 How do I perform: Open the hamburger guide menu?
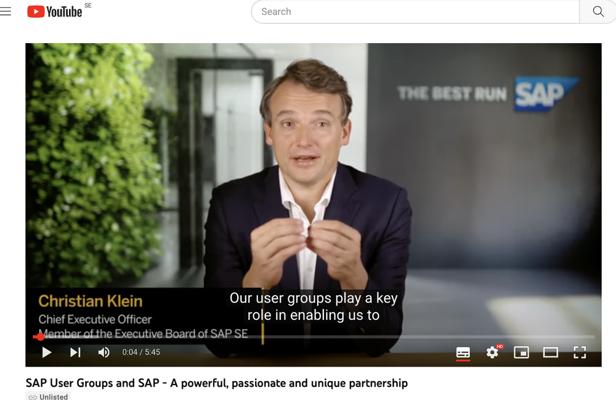(6, 11)
